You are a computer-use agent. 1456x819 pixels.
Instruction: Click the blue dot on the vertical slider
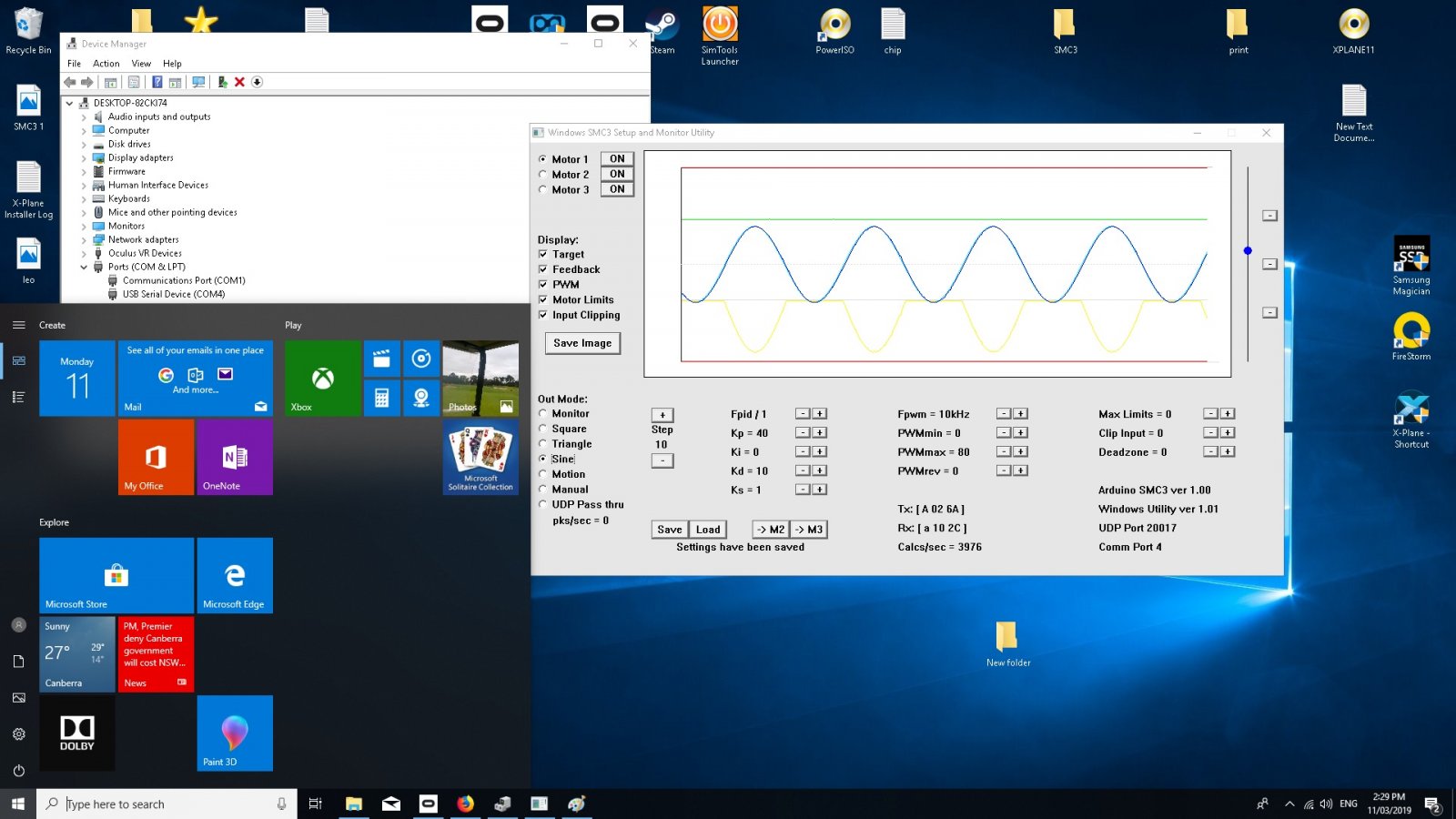pos(1248,250)
